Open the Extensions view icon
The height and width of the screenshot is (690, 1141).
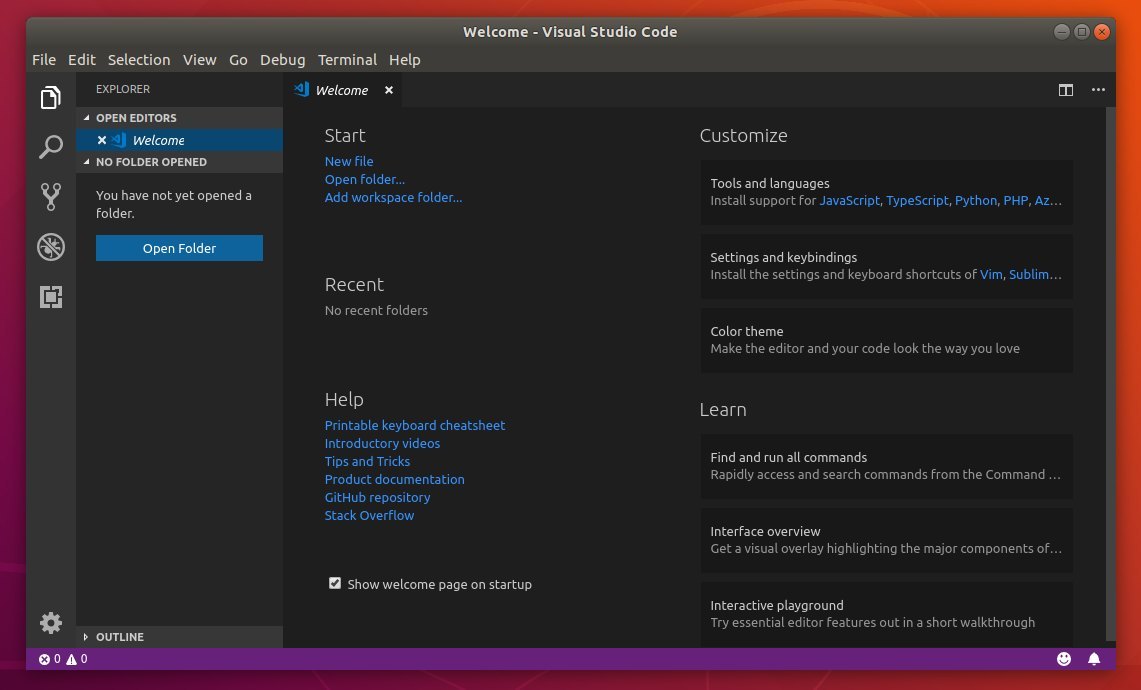coord(50,297)
